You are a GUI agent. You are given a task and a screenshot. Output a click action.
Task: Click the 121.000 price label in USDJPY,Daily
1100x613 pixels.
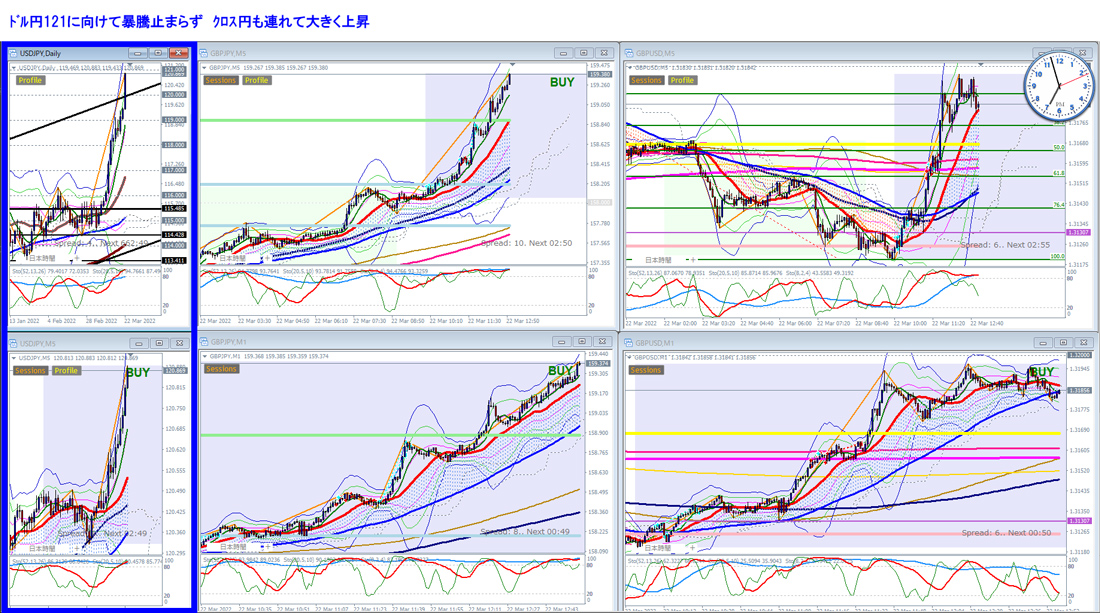[x=174, y=70]
